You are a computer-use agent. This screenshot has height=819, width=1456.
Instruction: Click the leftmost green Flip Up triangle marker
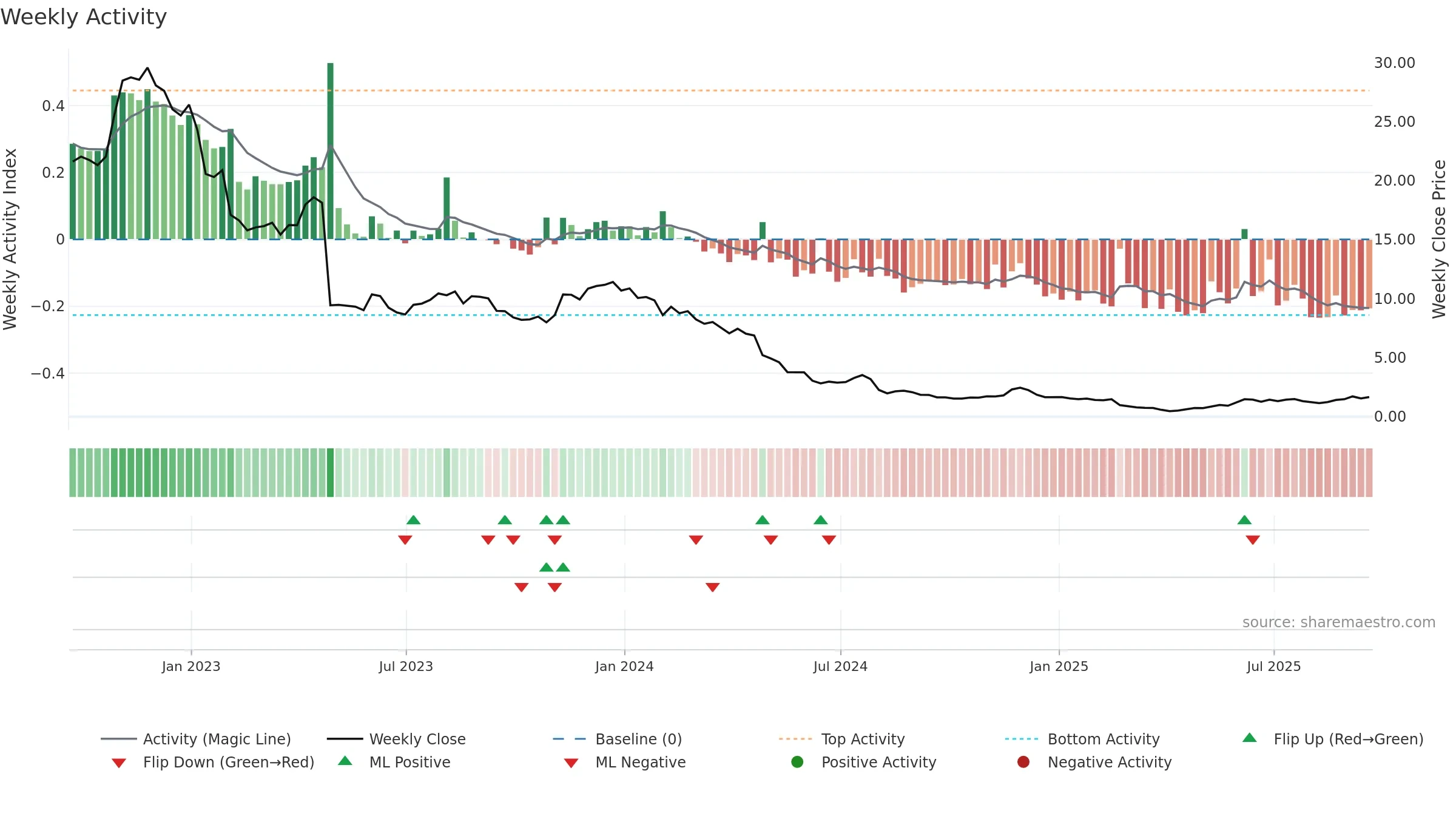(x=413, y=520)
